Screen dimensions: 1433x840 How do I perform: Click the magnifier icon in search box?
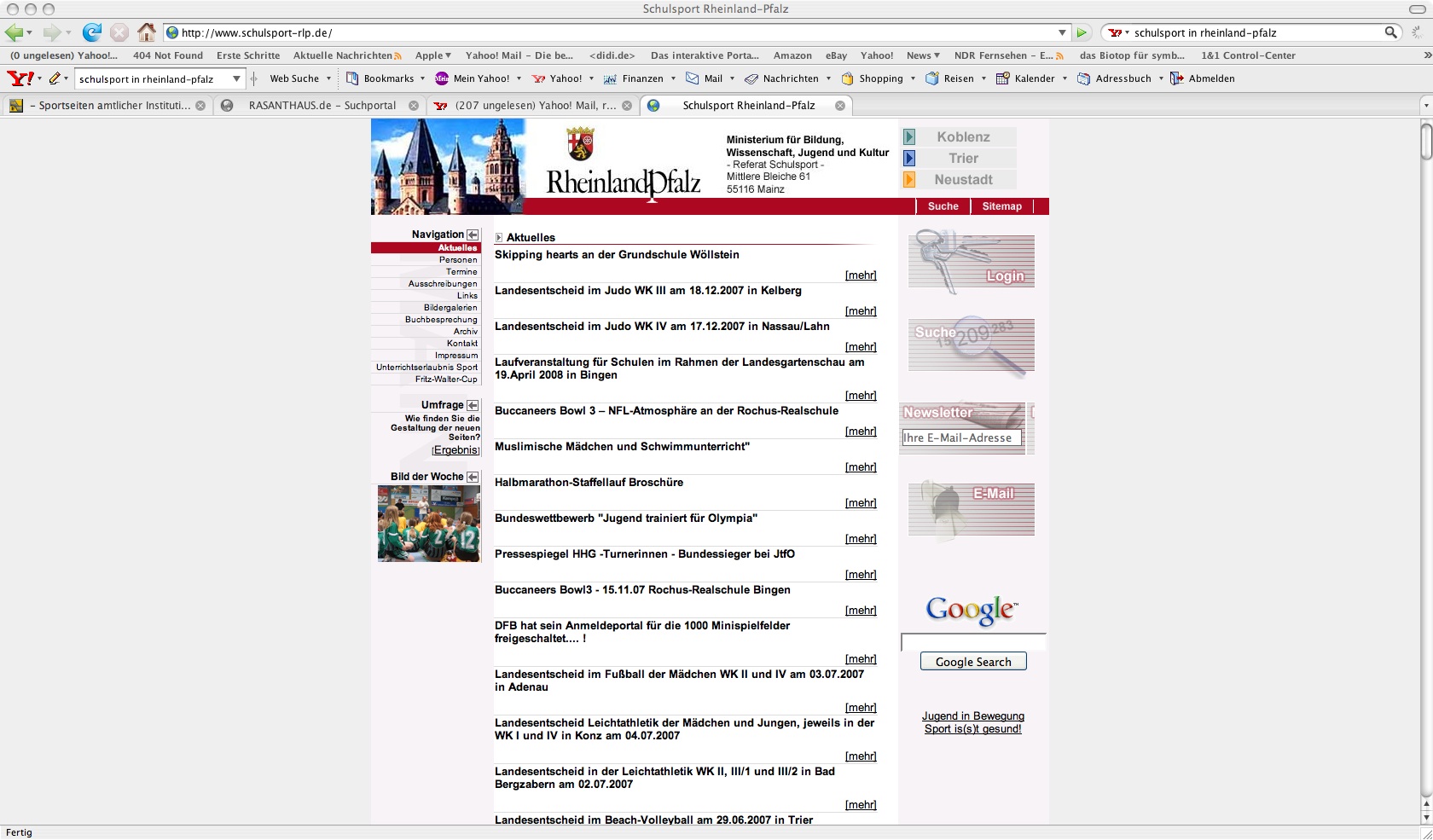tap(1390, 32)
